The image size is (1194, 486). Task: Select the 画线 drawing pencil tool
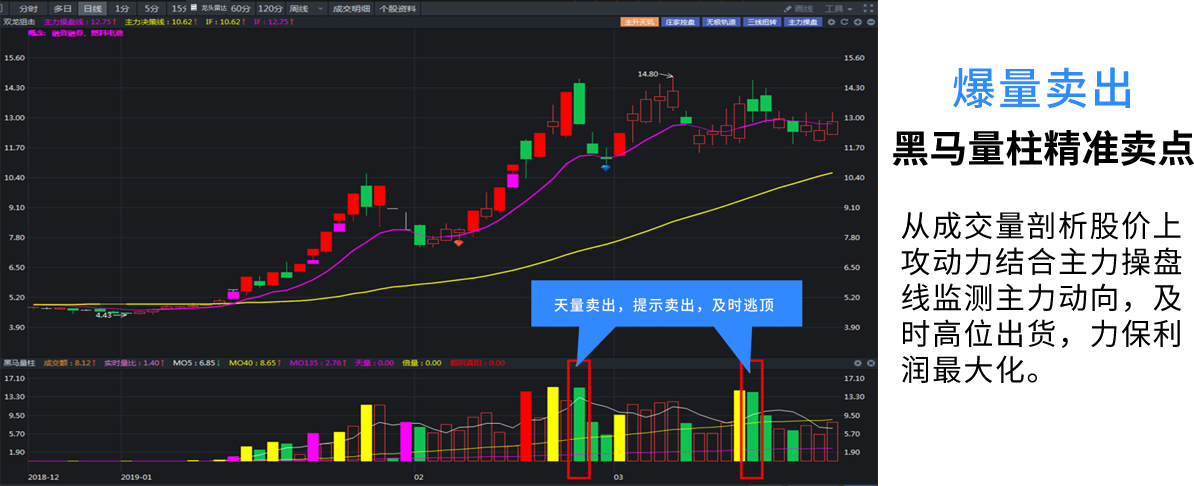796,8
